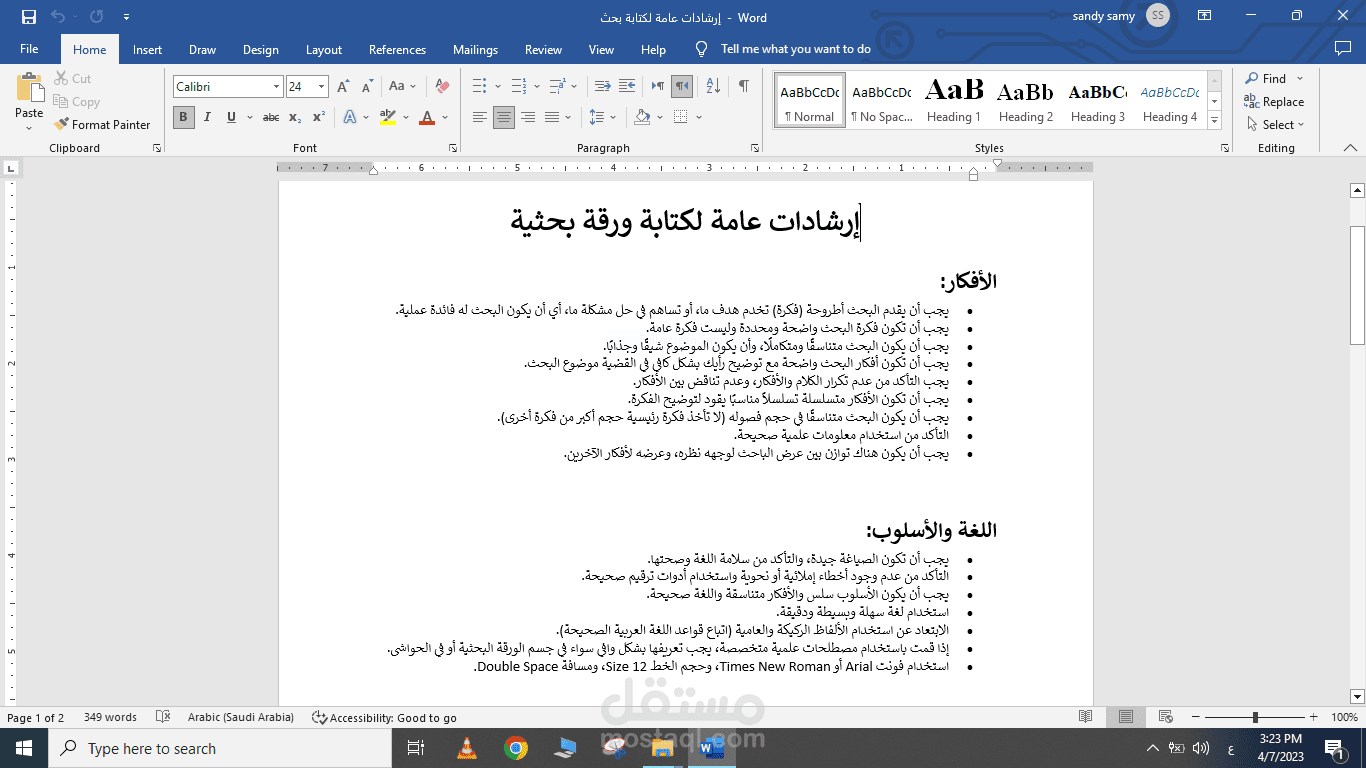Open the File menu tab

coord(29,49)
